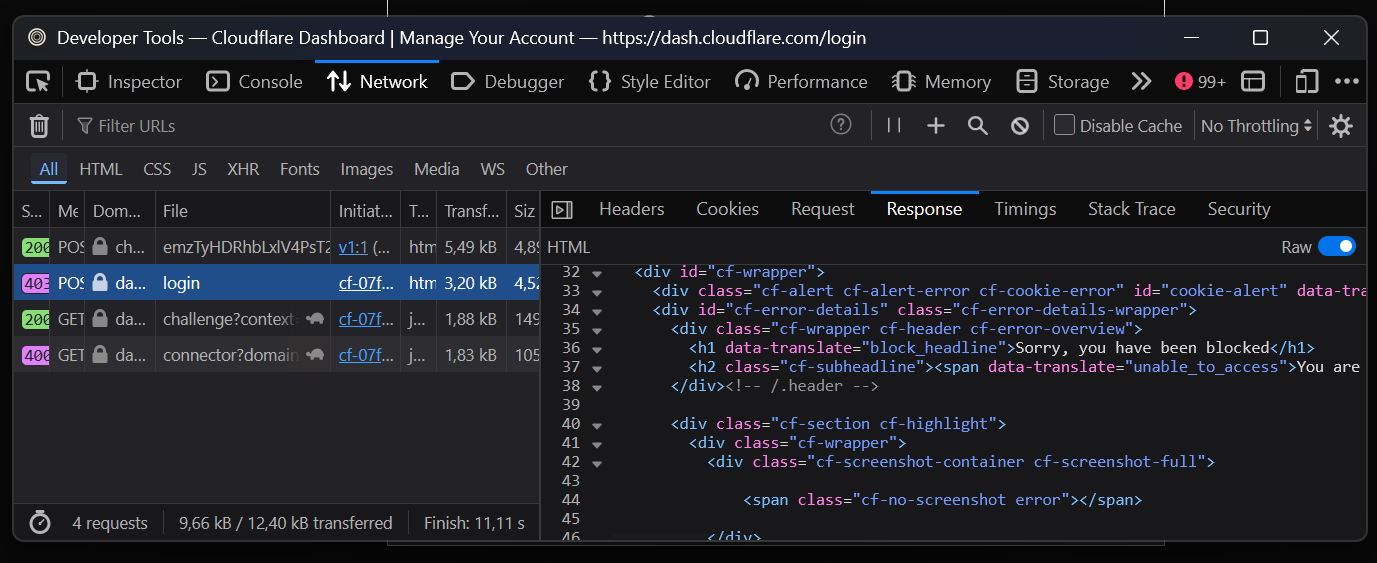Click the red error count badge
This screenshot has height=563, width=1377.
coord(1200,82)
